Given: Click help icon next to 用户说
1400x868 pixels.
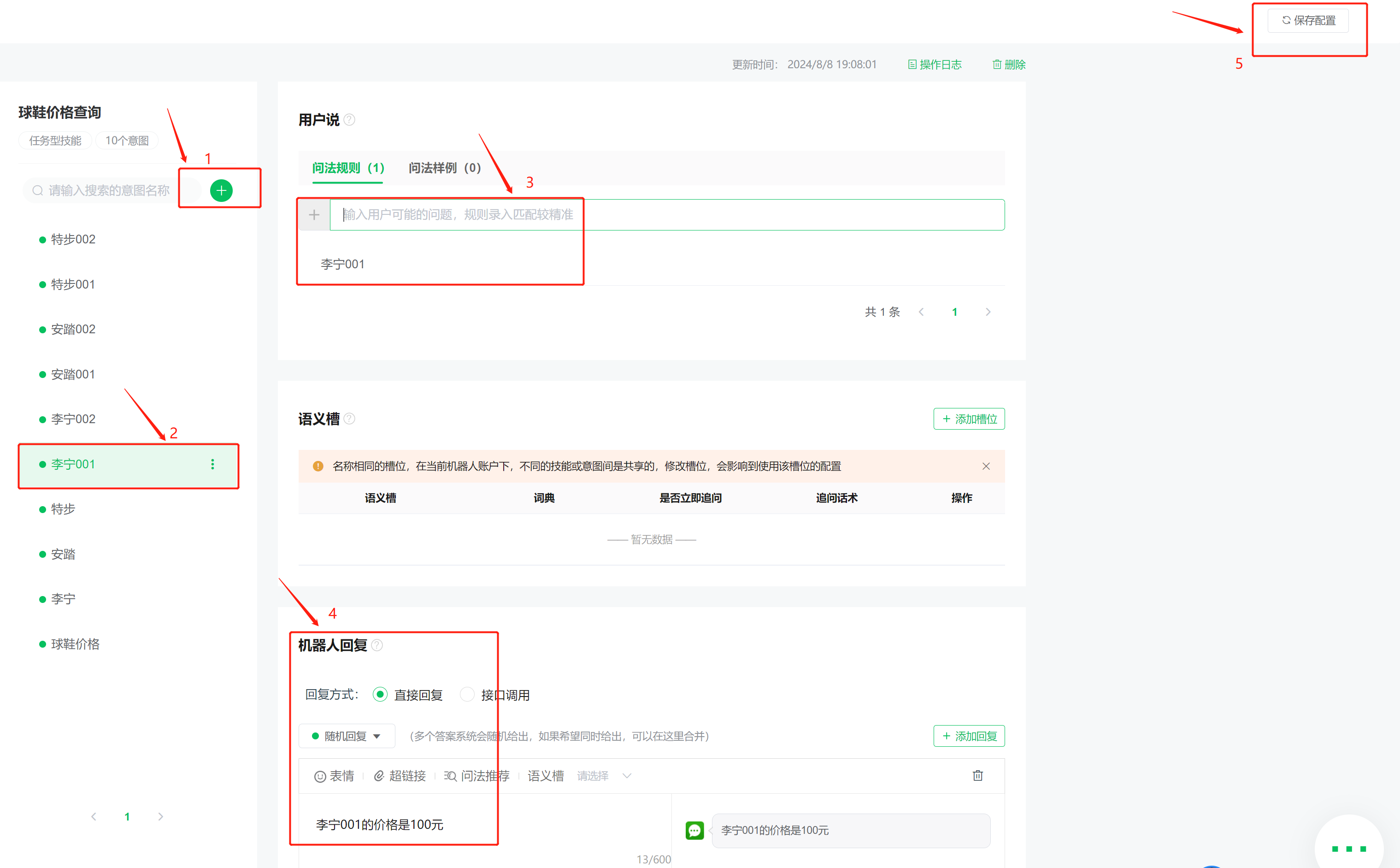Looking at the screenshot, I should point(349,120).
